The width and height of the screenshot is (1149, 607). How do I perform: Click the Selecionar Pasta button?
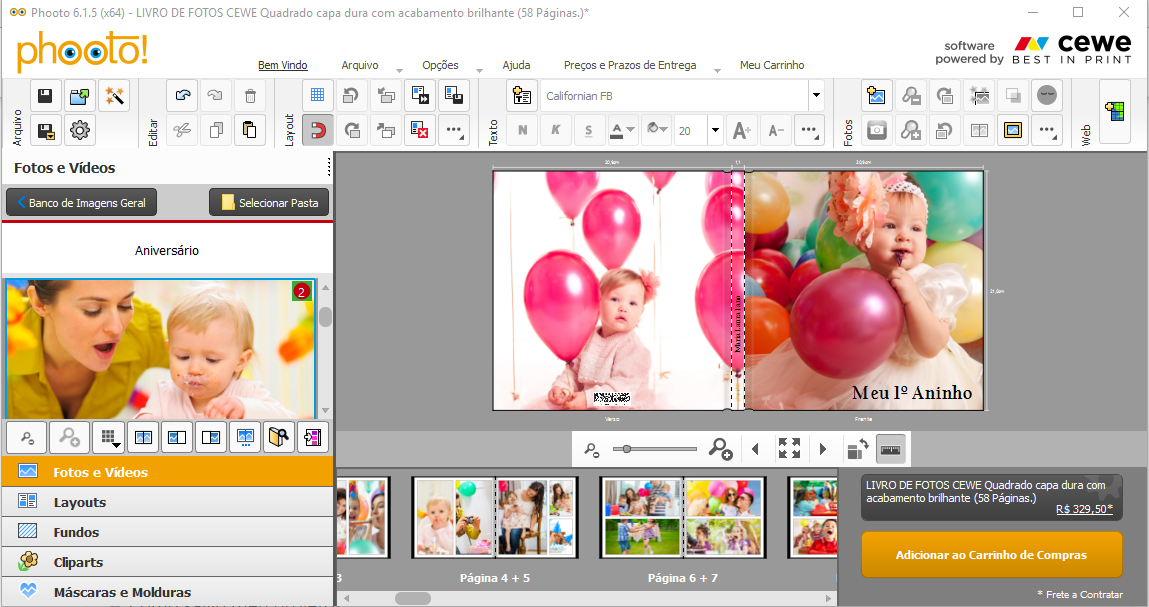[x=269, y=203]
